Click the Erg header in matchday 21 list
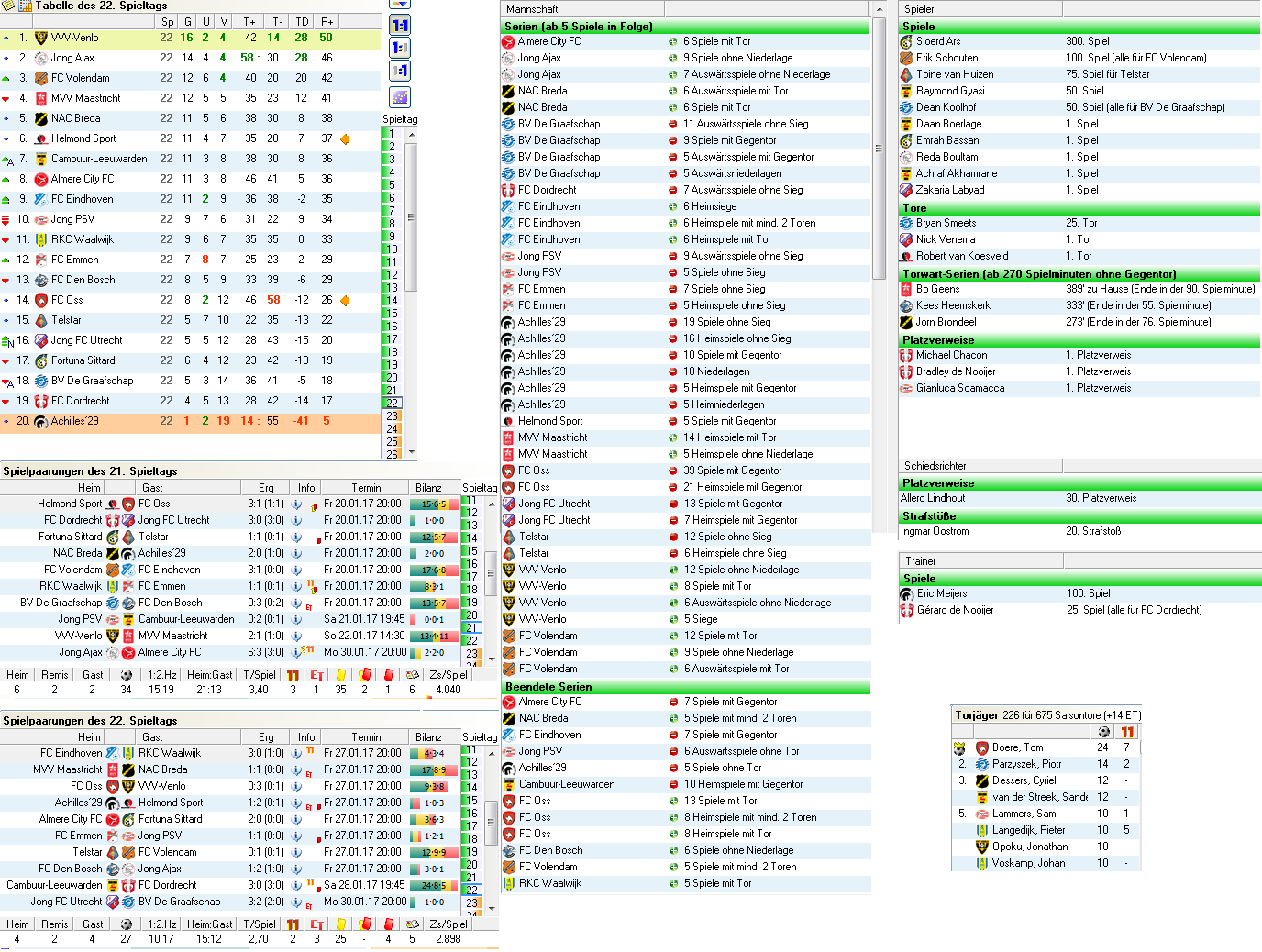Viewport: 1262px width, 952px height. click(266, 488)
